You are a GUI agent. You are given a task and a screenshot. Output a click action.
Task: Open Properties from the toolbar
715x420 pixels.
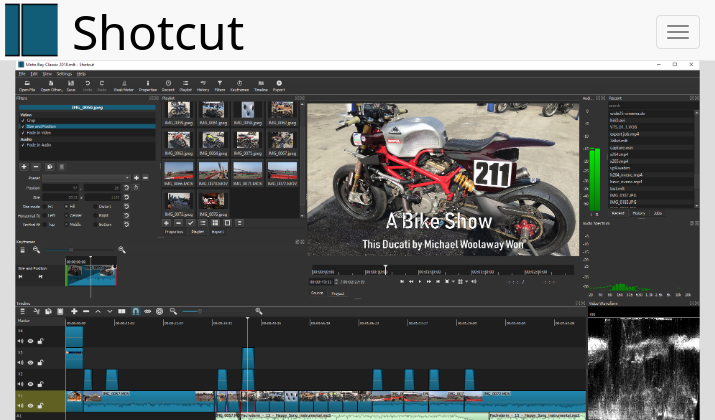click(x=147, y=85)
